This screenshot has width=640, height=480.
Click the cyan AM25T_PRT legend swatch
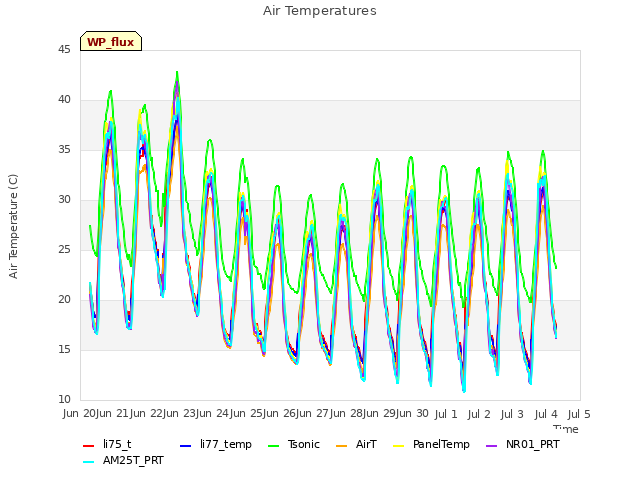89,462
